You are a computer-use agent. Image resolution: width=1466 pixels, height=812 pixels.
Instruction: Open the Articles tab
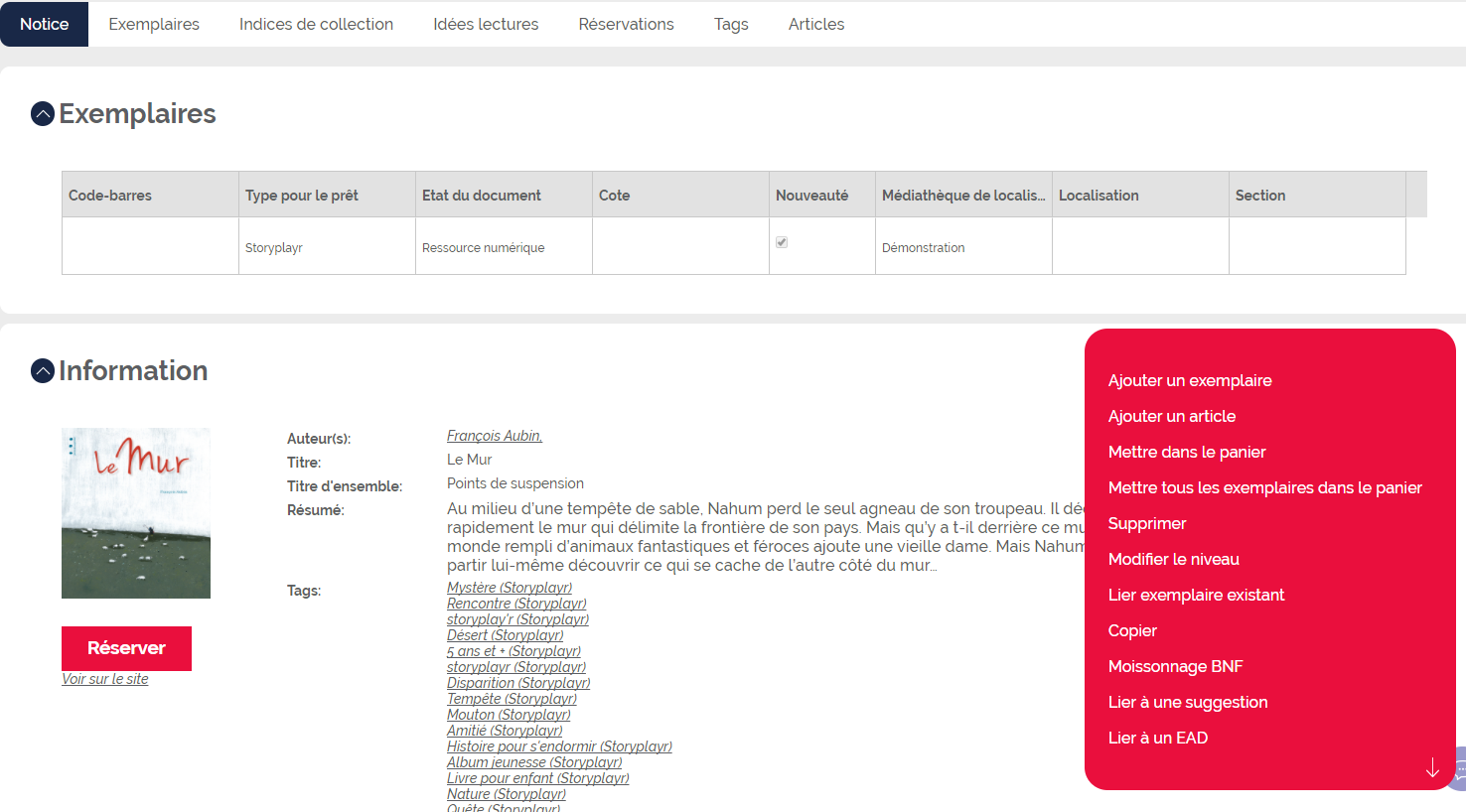pos(816,24)
